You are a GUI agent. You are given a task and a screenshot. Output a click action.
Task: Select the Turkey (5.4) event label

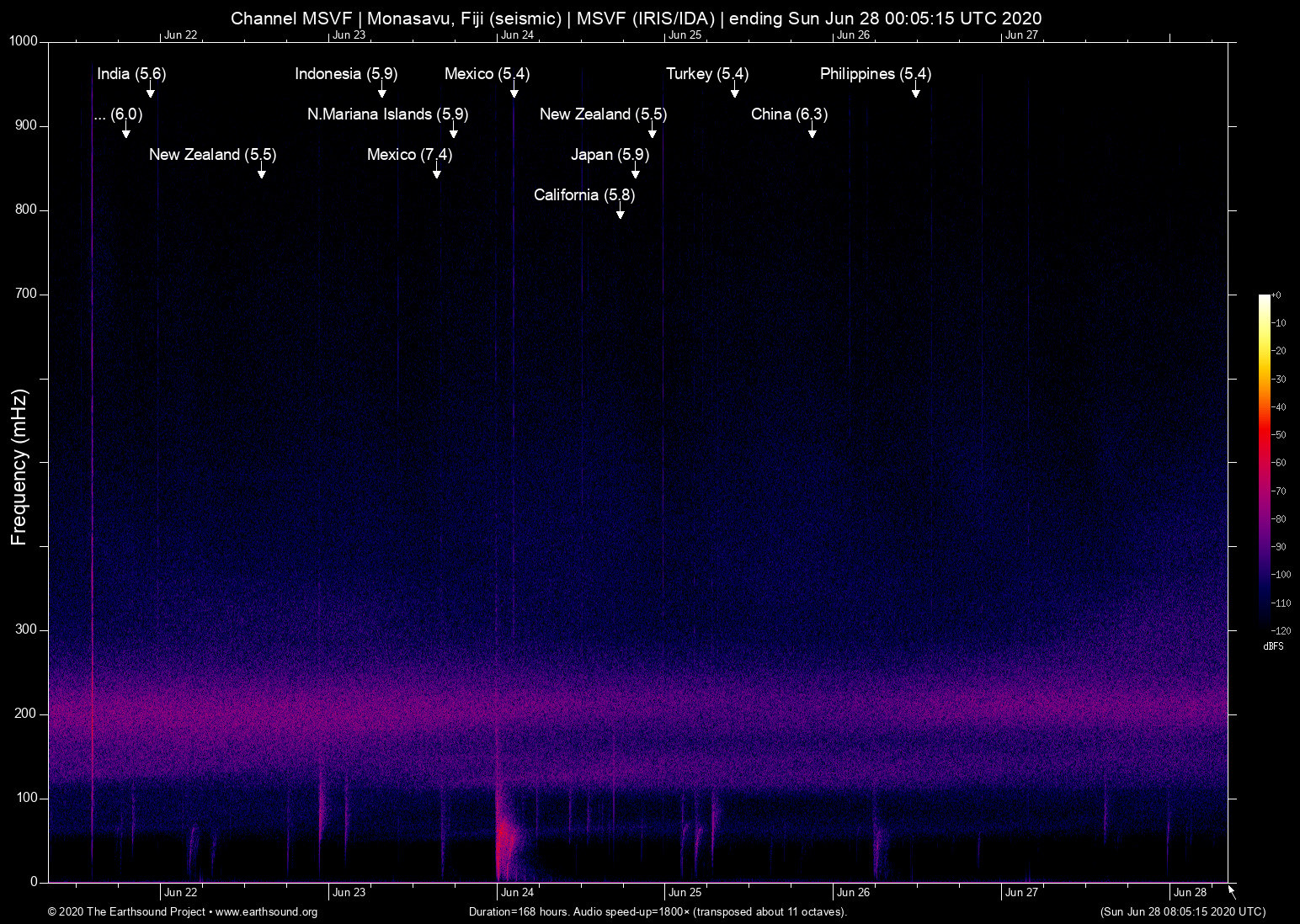tap(707, 74)
